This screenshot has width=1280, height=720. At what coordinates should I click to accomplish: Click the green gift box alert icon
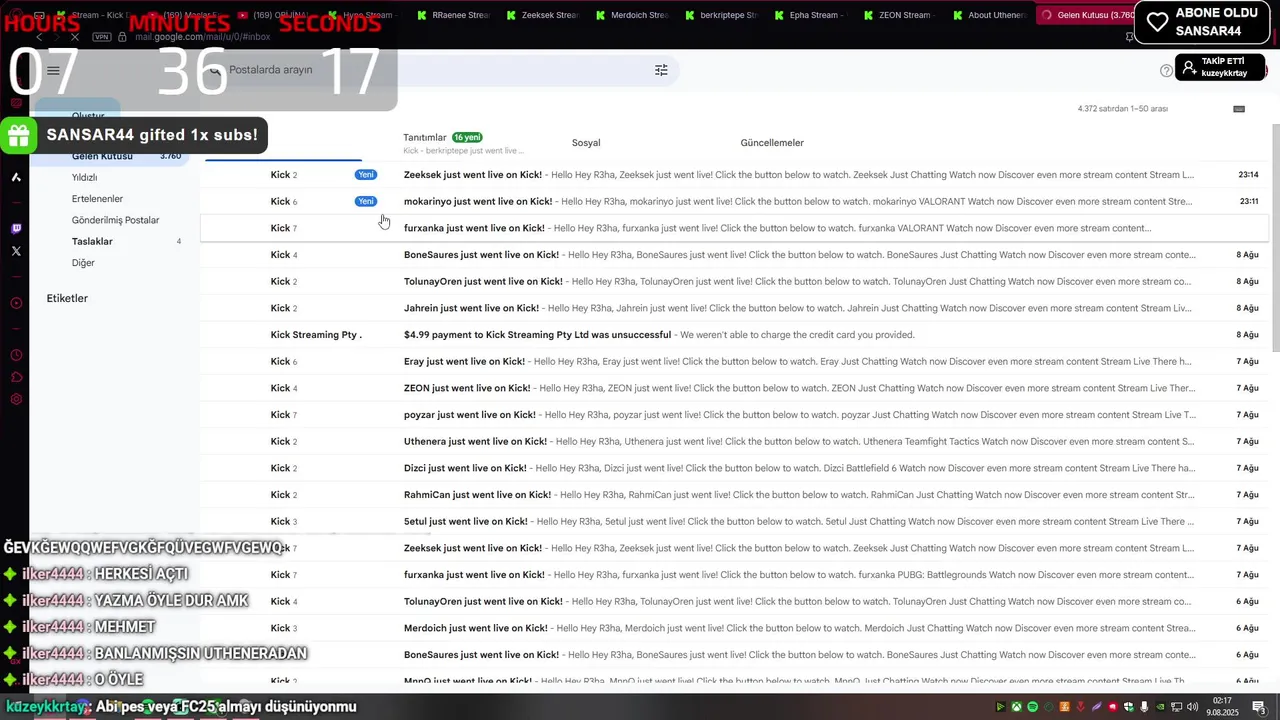pyautogui.click(x=18, y=136)
